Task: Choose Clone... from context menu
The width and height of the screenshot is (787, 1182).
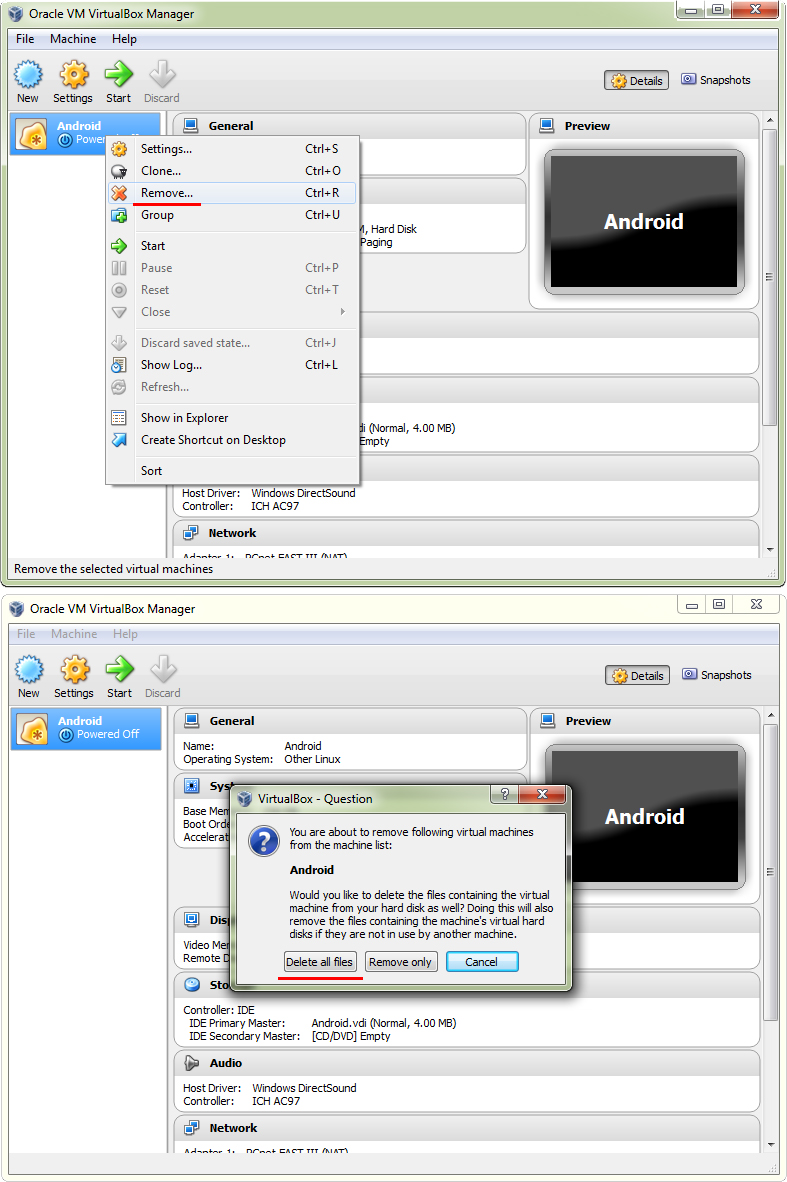Action: (x=232, y=171)
